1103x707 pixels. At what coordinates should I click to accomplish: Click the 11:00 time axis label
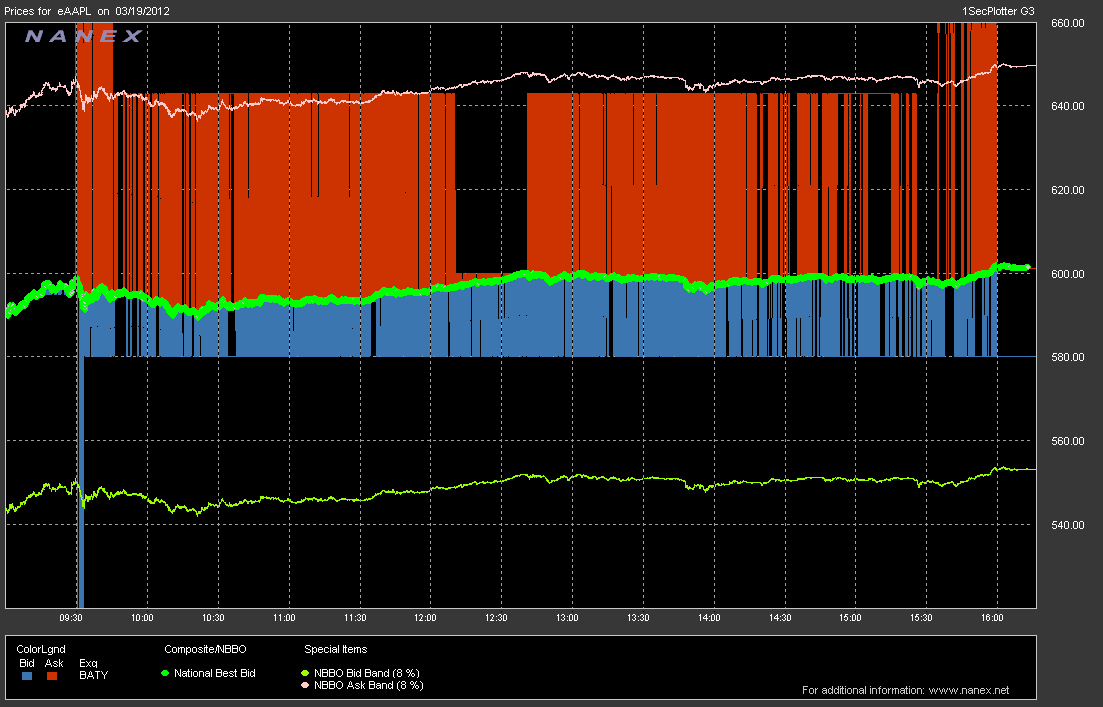tap(284, 618)
